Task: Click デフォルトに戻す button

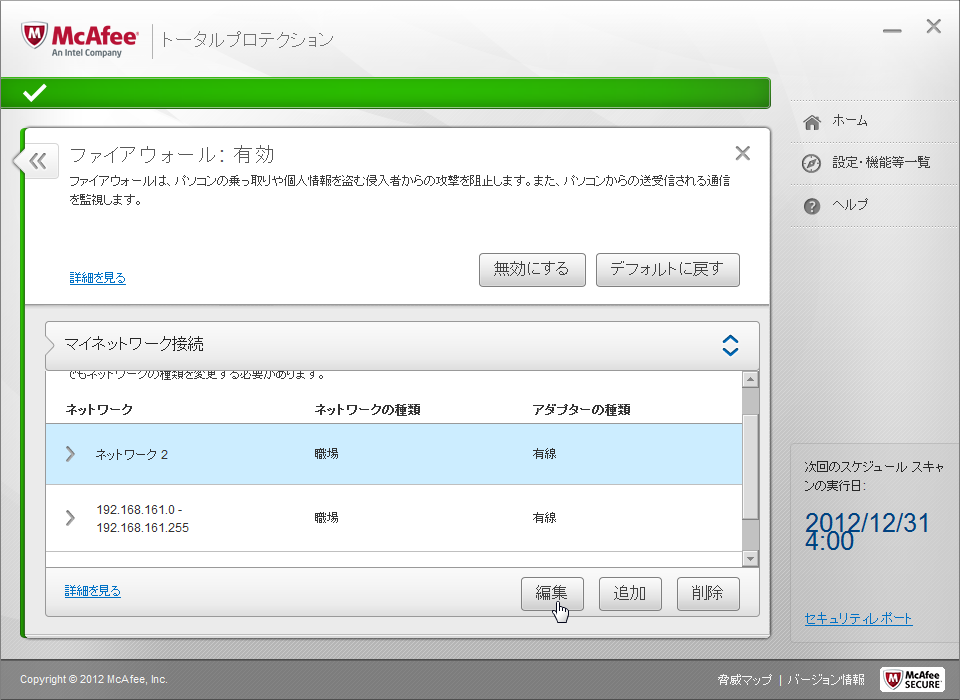Action: (667, 269)
